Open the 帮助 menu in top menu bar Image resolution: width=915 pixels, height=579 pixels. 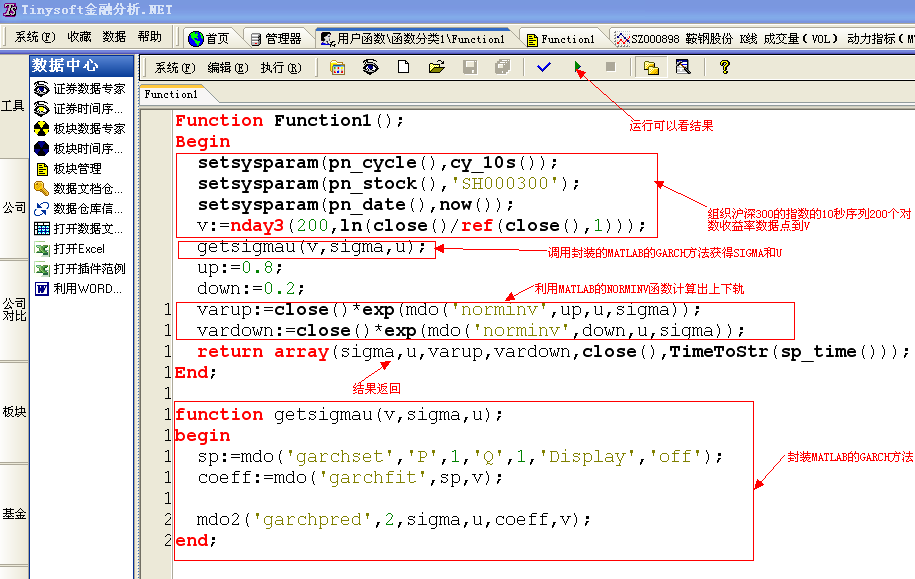click(149, 37)
